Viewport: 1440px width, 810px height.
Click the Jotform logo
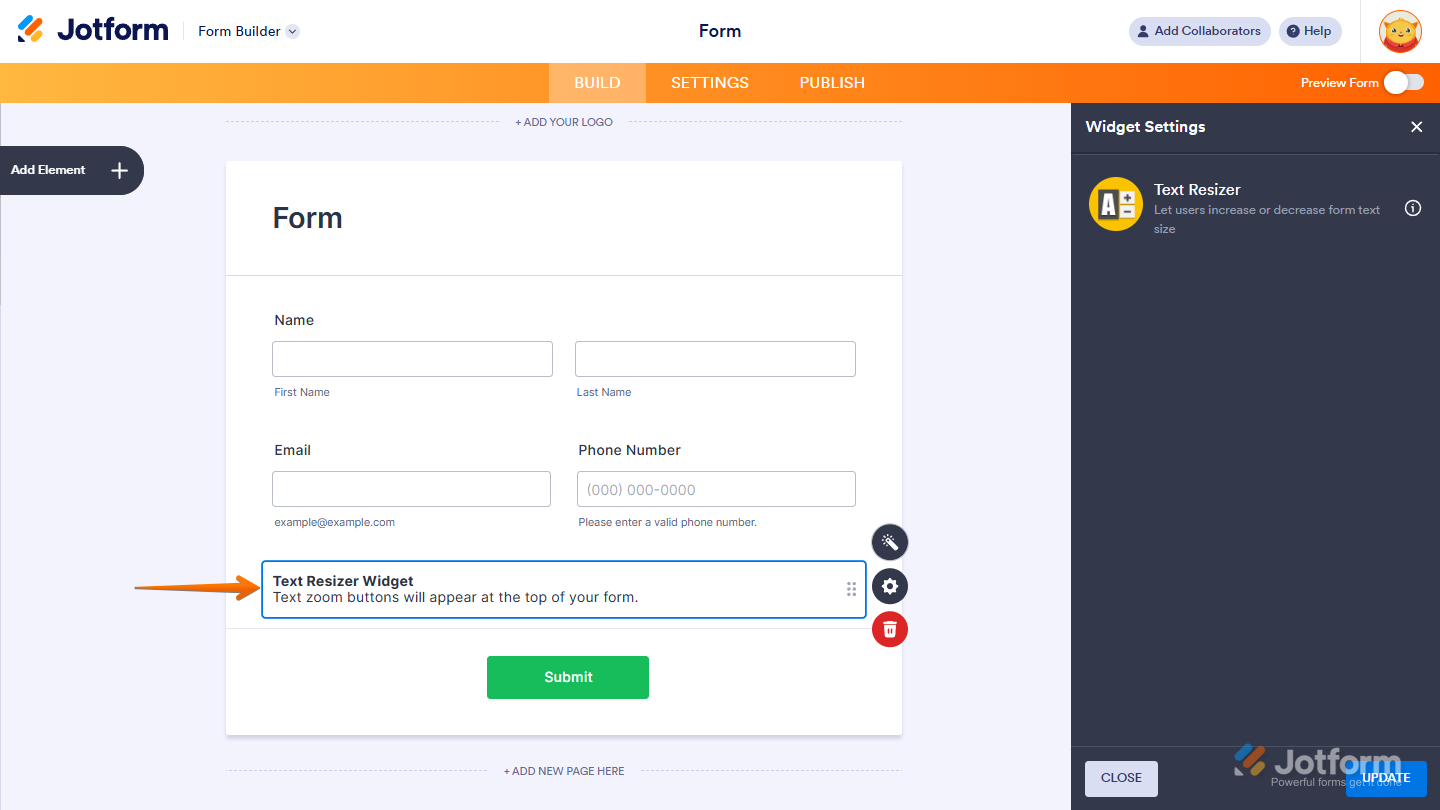(93, 30)
